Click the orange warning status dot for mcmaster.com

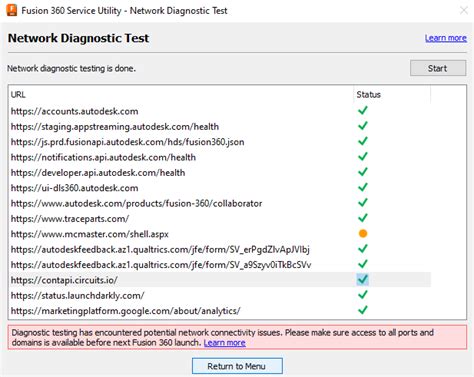pyautogui.click(x=363, y=234)
